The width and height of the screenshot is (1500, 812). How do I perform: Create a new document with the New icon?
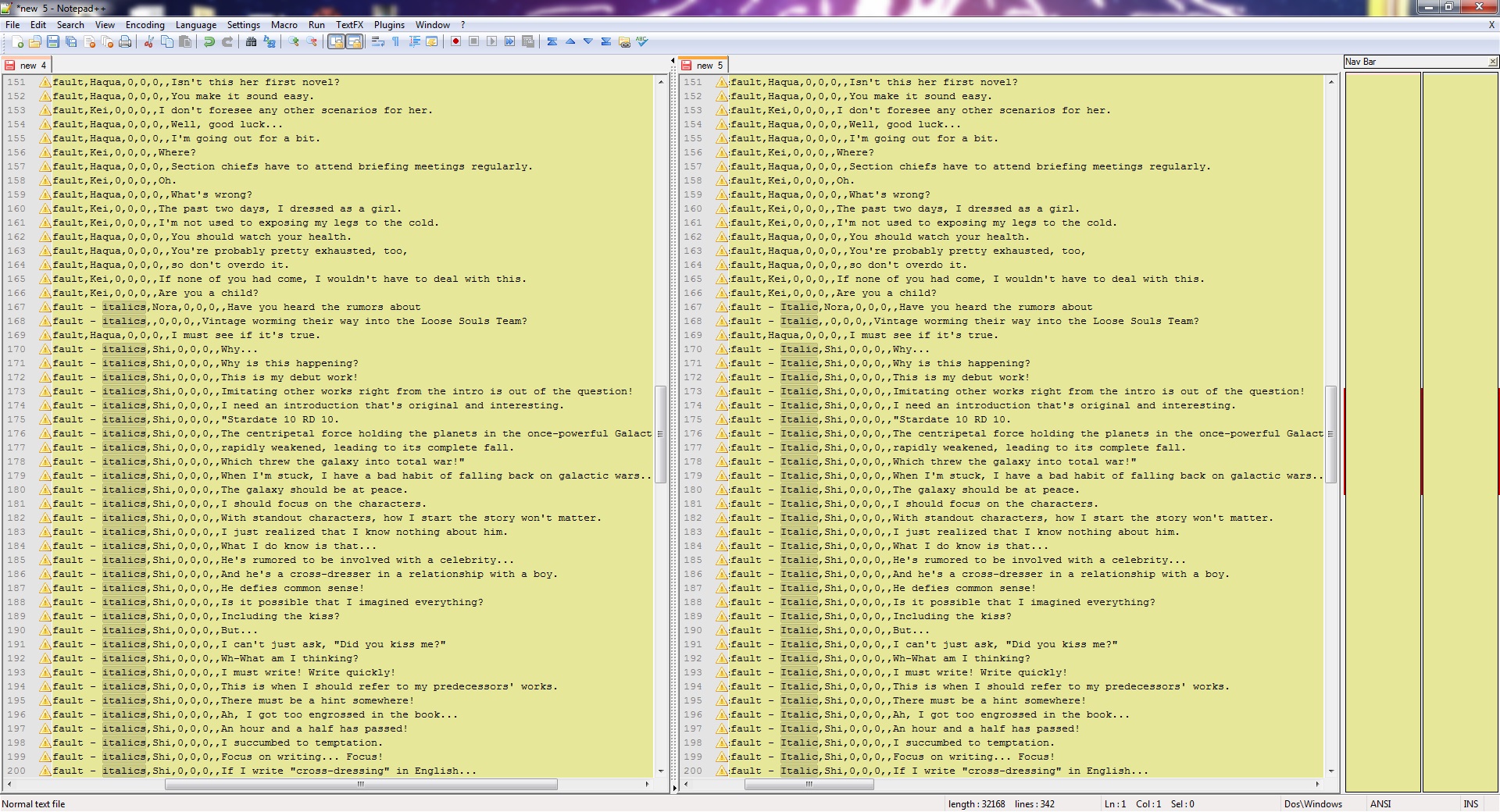click(17, 42)
